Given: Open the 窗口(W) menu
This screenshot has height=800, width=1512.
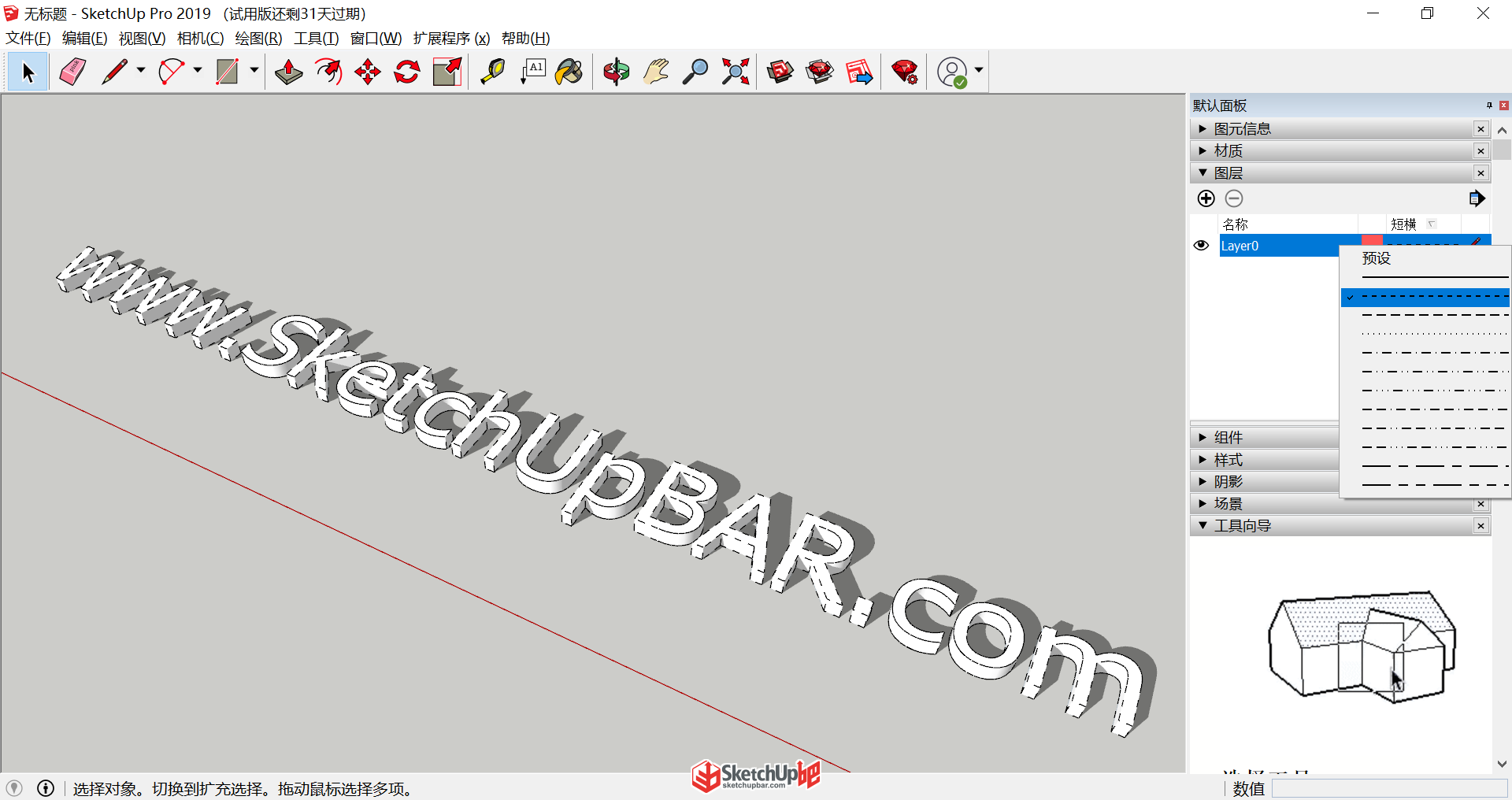Looking at the screenshot, I should coord(376,38).
